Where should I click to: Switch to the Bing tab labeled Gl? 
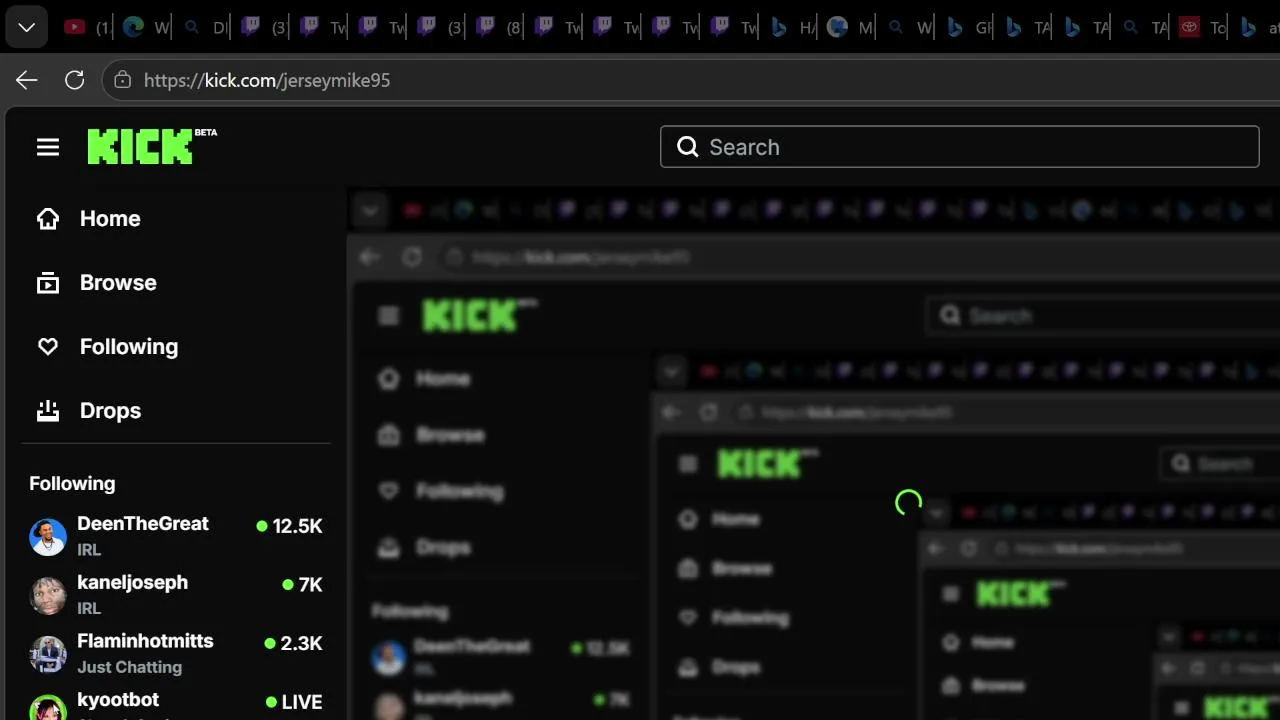coord(969,28)
